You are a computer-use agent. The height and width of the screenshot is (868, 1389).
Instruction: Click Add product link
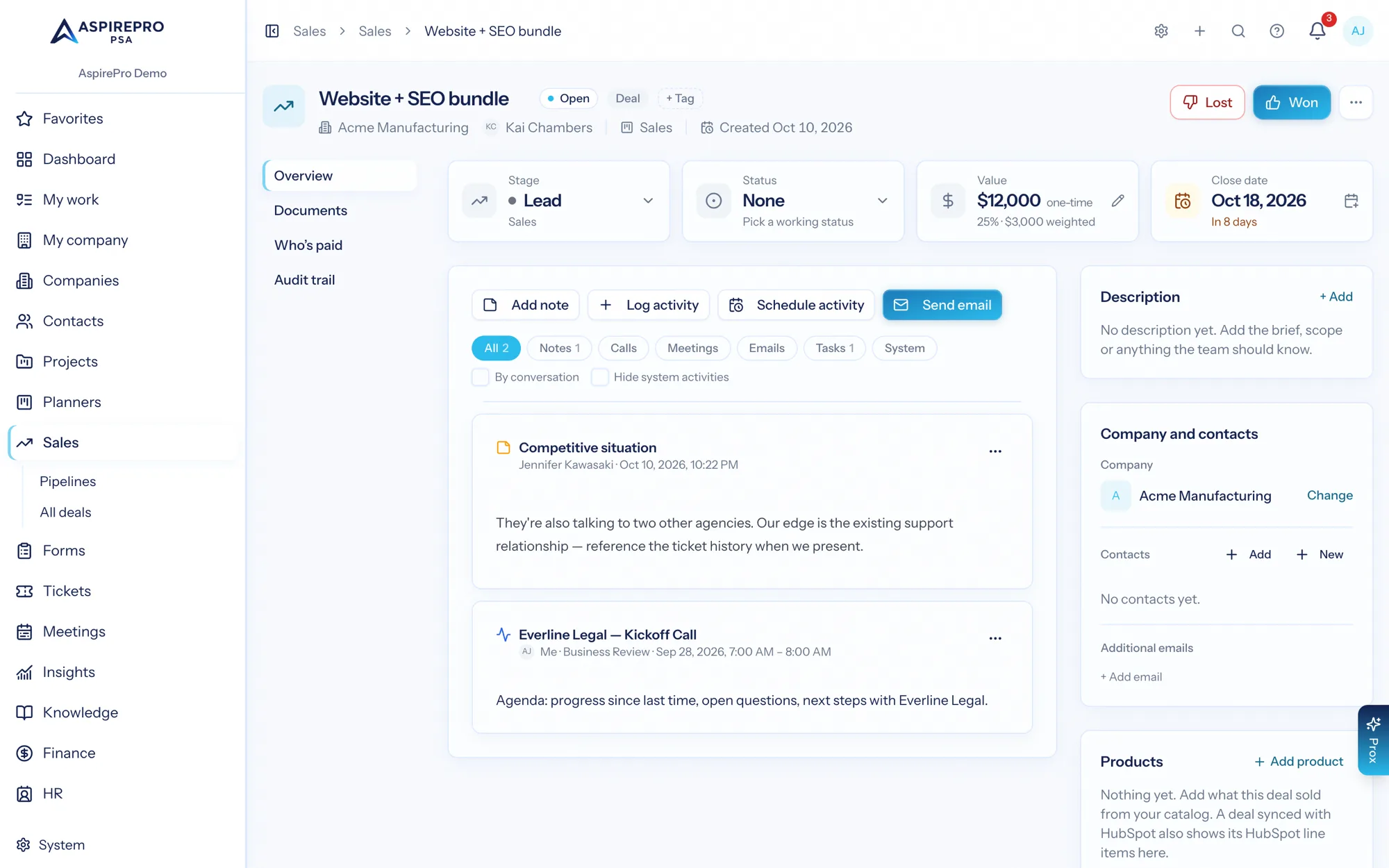pyautogui.click(x=1299, y=762)
